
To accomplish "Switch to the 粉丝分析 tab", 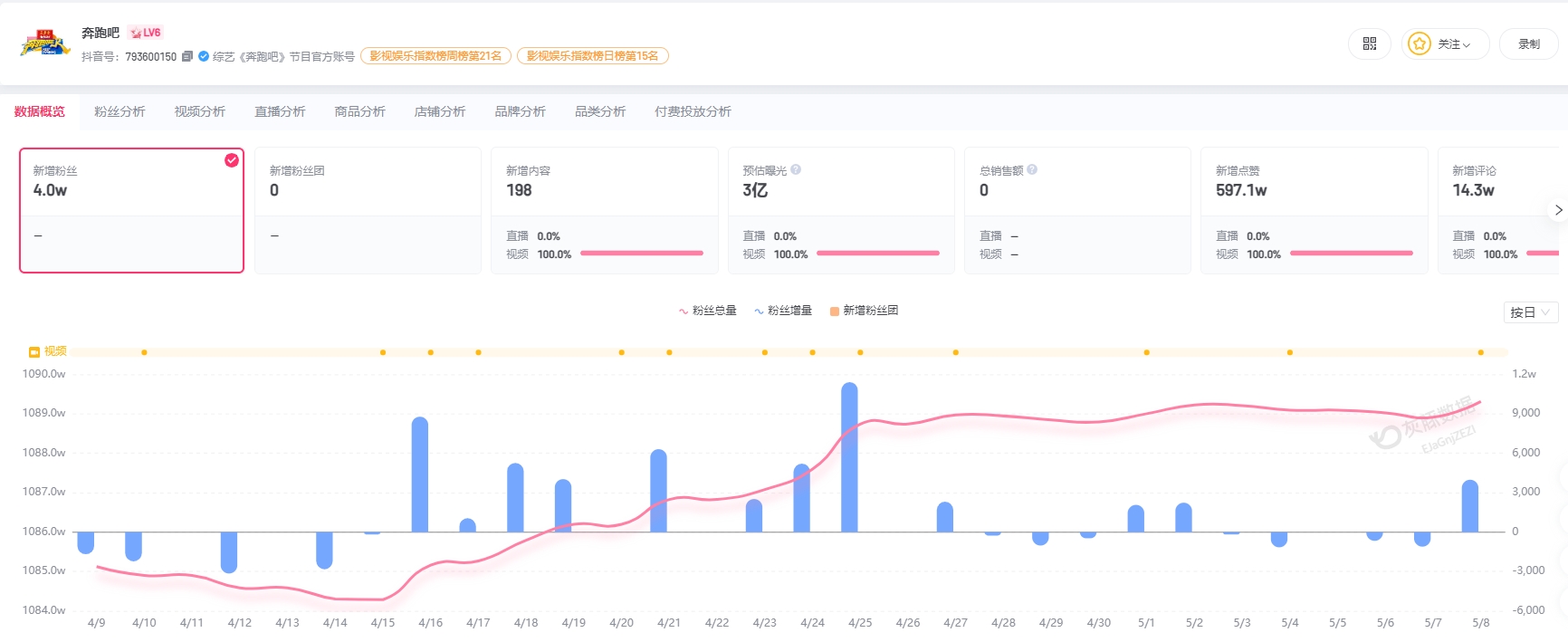I will (120, 111).
